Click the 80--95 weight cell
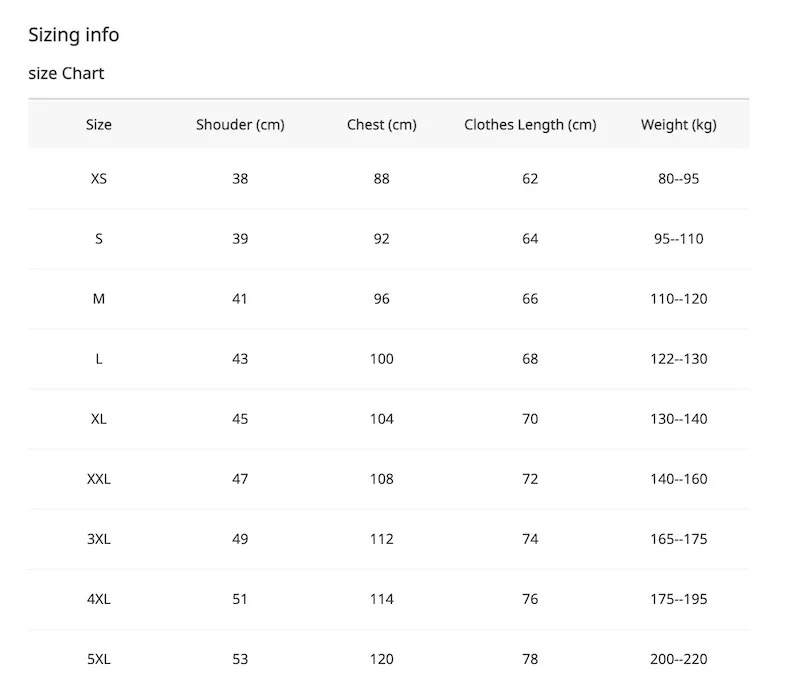800x690 pixels. [x=679, y=179]
